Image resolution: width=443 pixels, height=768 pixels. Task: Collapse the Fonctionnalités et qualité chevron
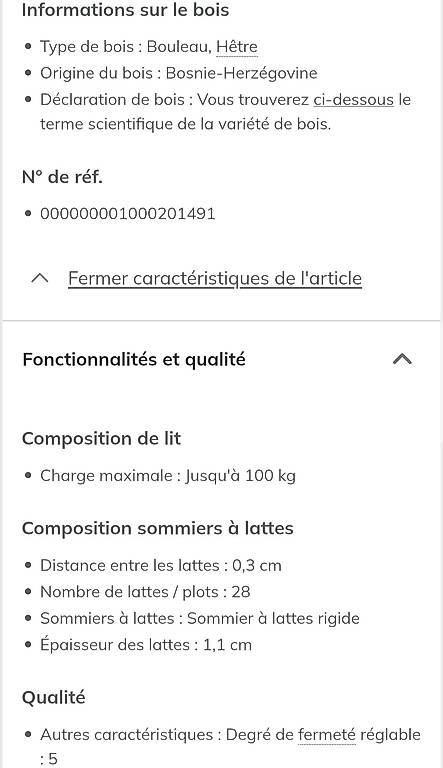[x=402, y=360]
